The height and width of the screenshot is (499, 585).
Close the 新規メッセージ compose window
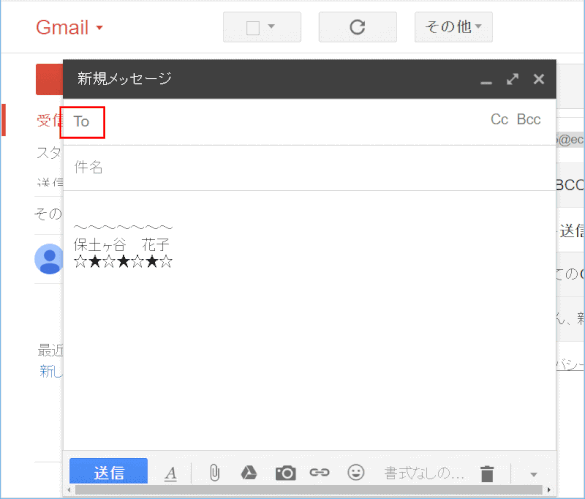click(539, 79)
